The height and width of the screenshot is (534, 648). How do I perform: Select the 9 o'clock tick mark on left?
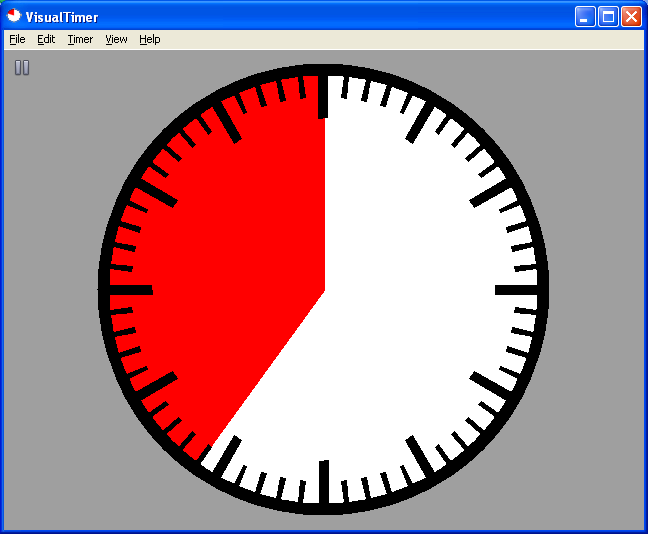pos(131,290)
